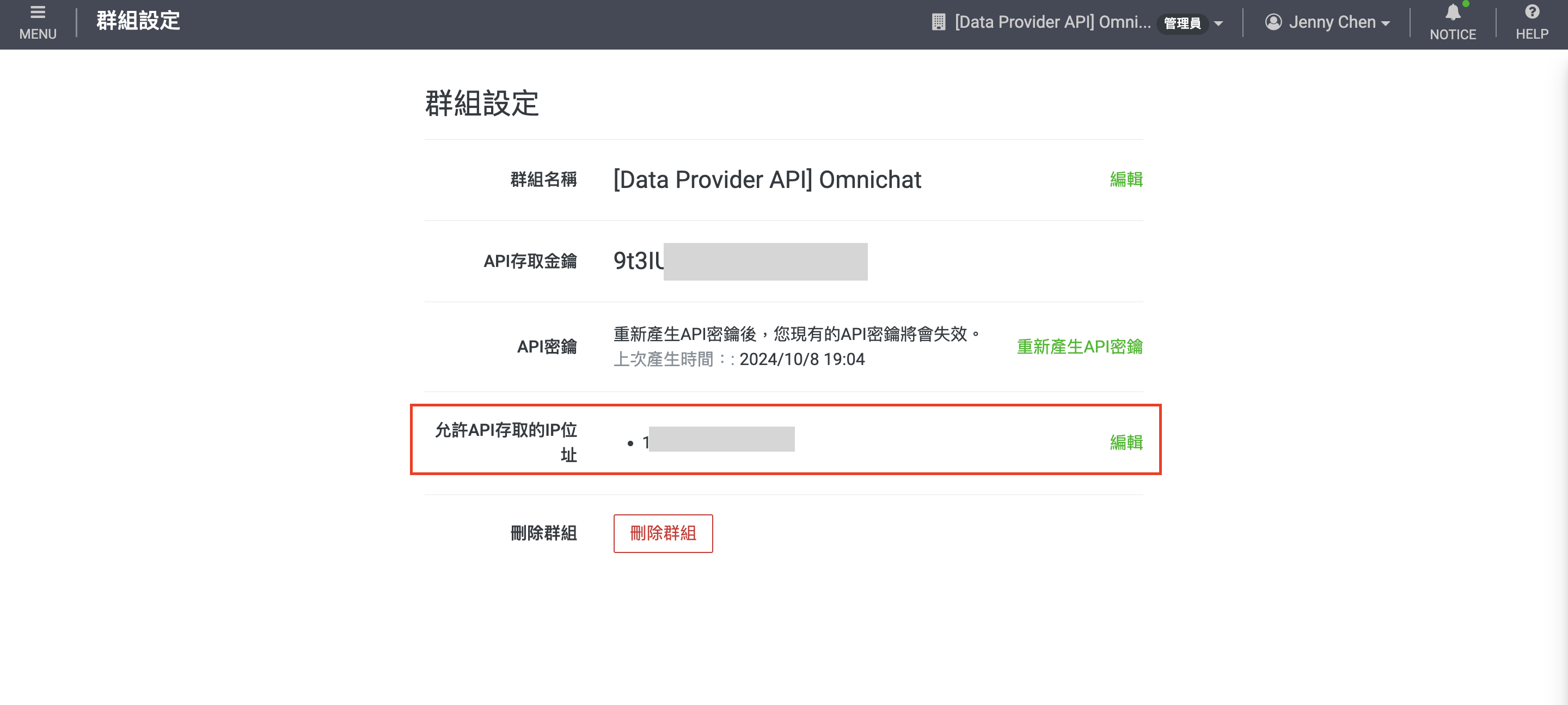
Task: Select the [Data Provider API] Omni... group name
Action: 1052,22
